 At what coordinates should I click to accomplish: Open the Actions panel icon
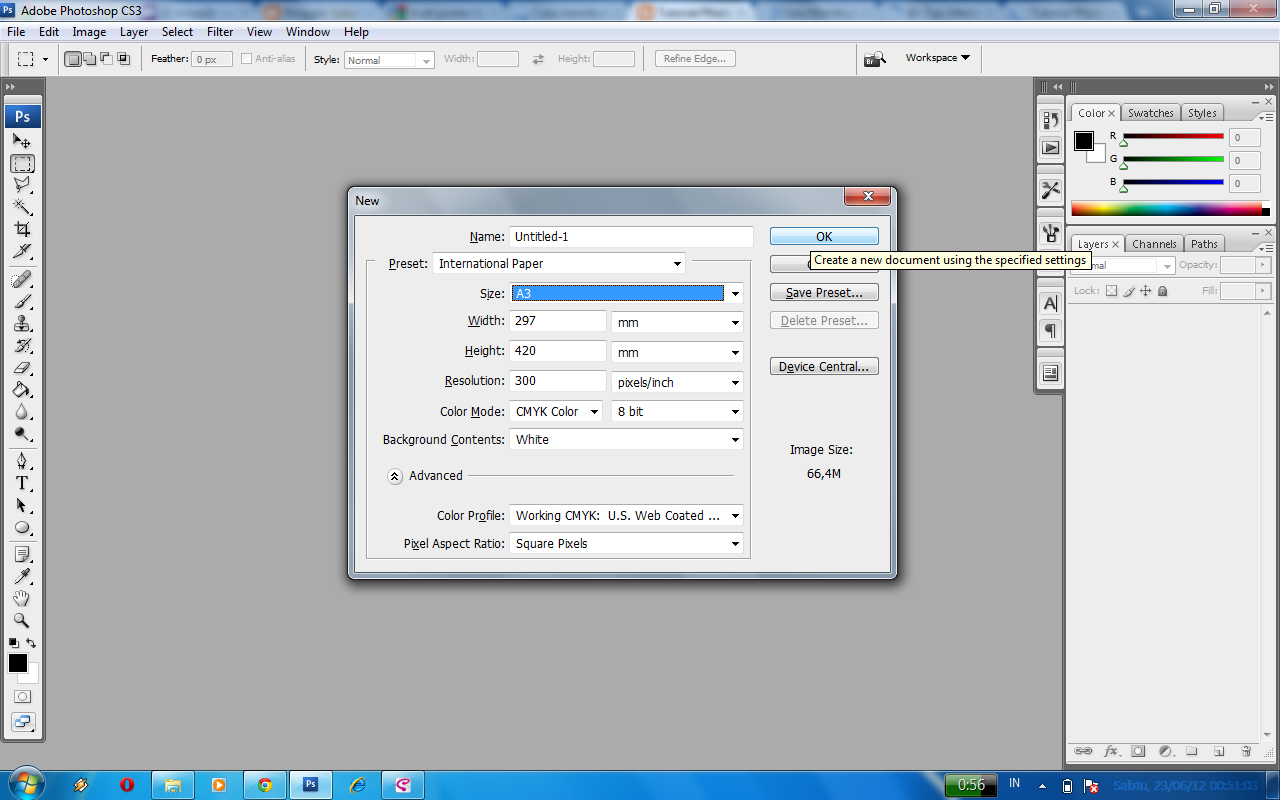pyautogui.click(x=1050, y=148)
